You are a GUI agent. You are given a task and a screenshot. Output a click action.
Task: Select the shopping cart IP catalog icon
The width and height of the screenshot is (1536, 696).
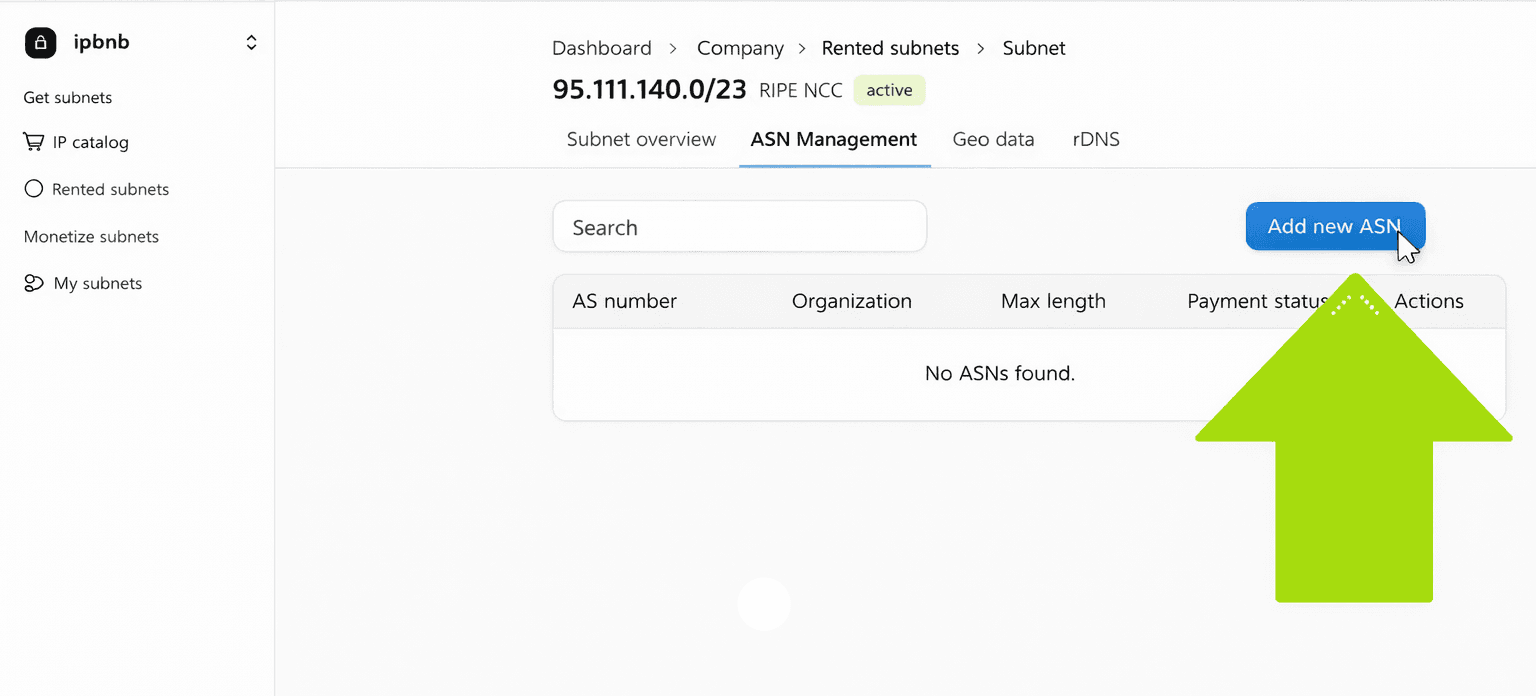point(33,141)
